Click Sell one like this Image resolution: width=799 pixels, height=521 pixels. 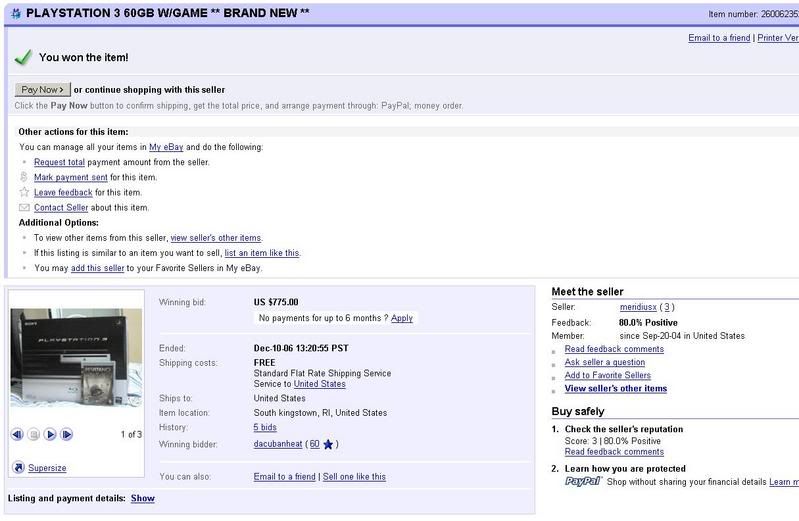point(354,477)
